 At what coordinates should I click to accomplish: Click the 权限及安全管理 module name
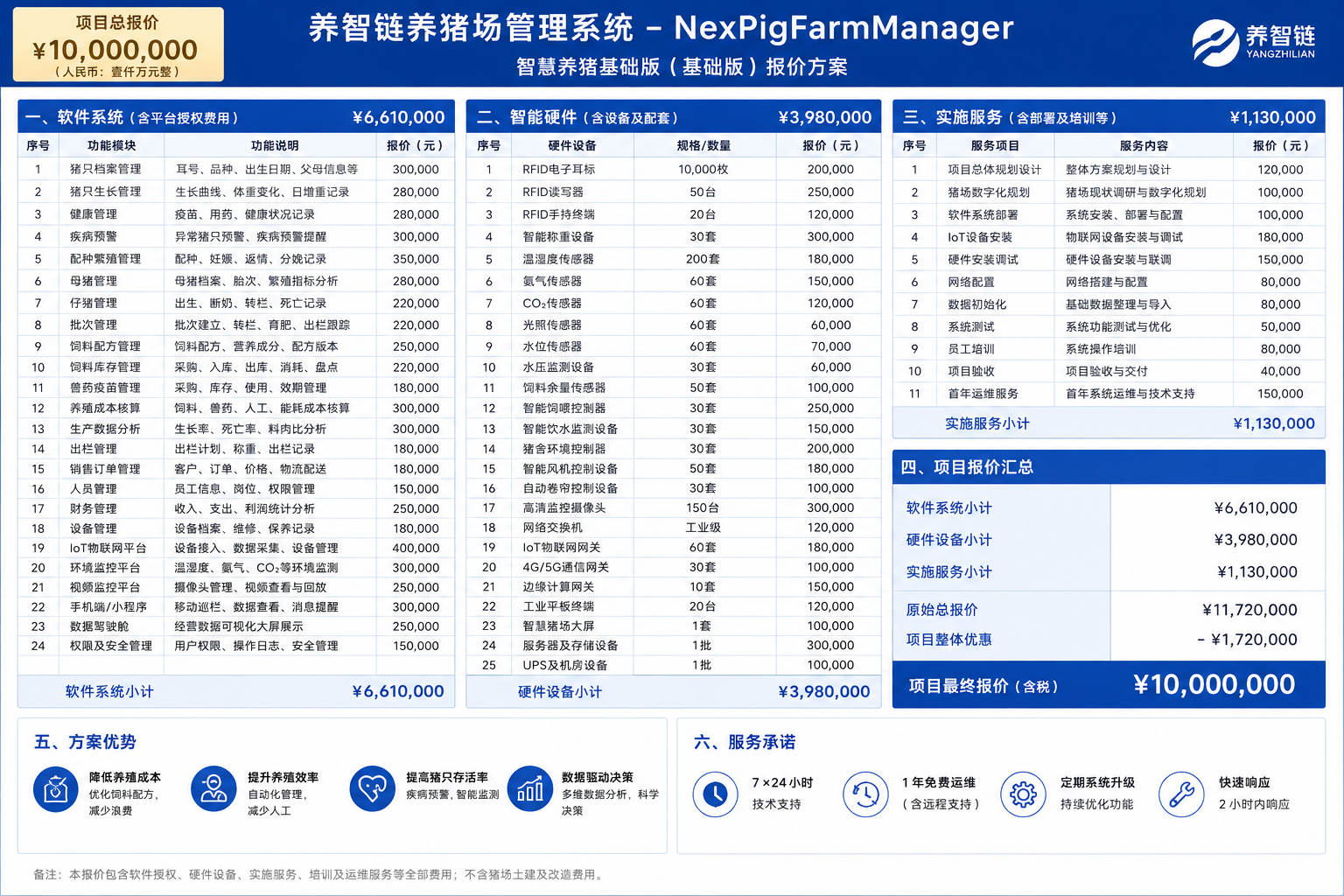click(111, 646)
